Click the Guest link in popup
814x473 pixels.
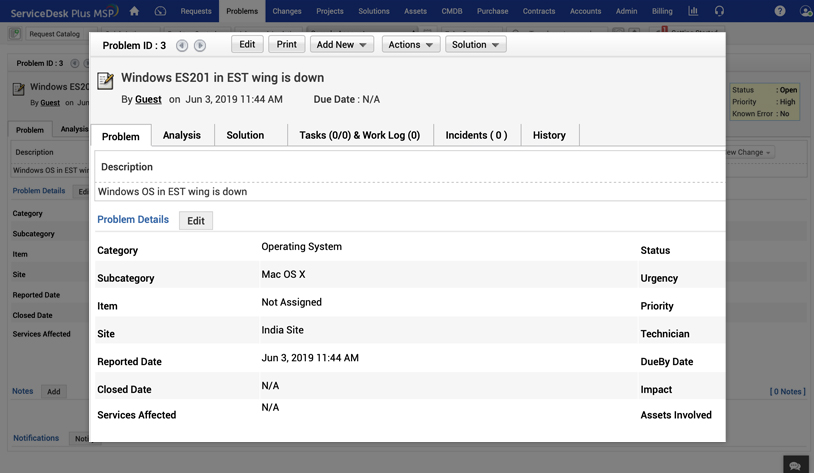coord(148,99)
